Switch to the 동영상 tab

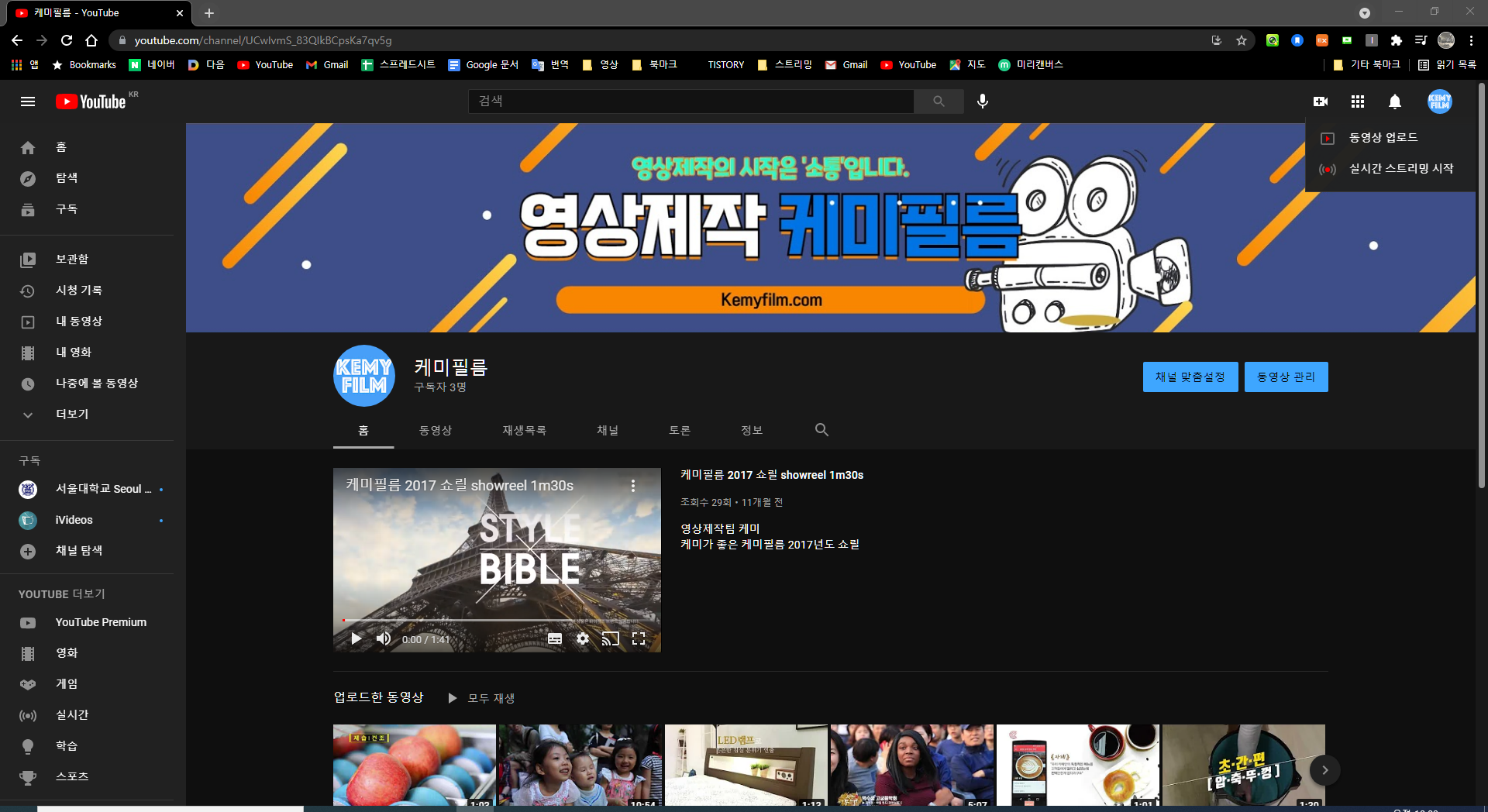pos(436,430)
